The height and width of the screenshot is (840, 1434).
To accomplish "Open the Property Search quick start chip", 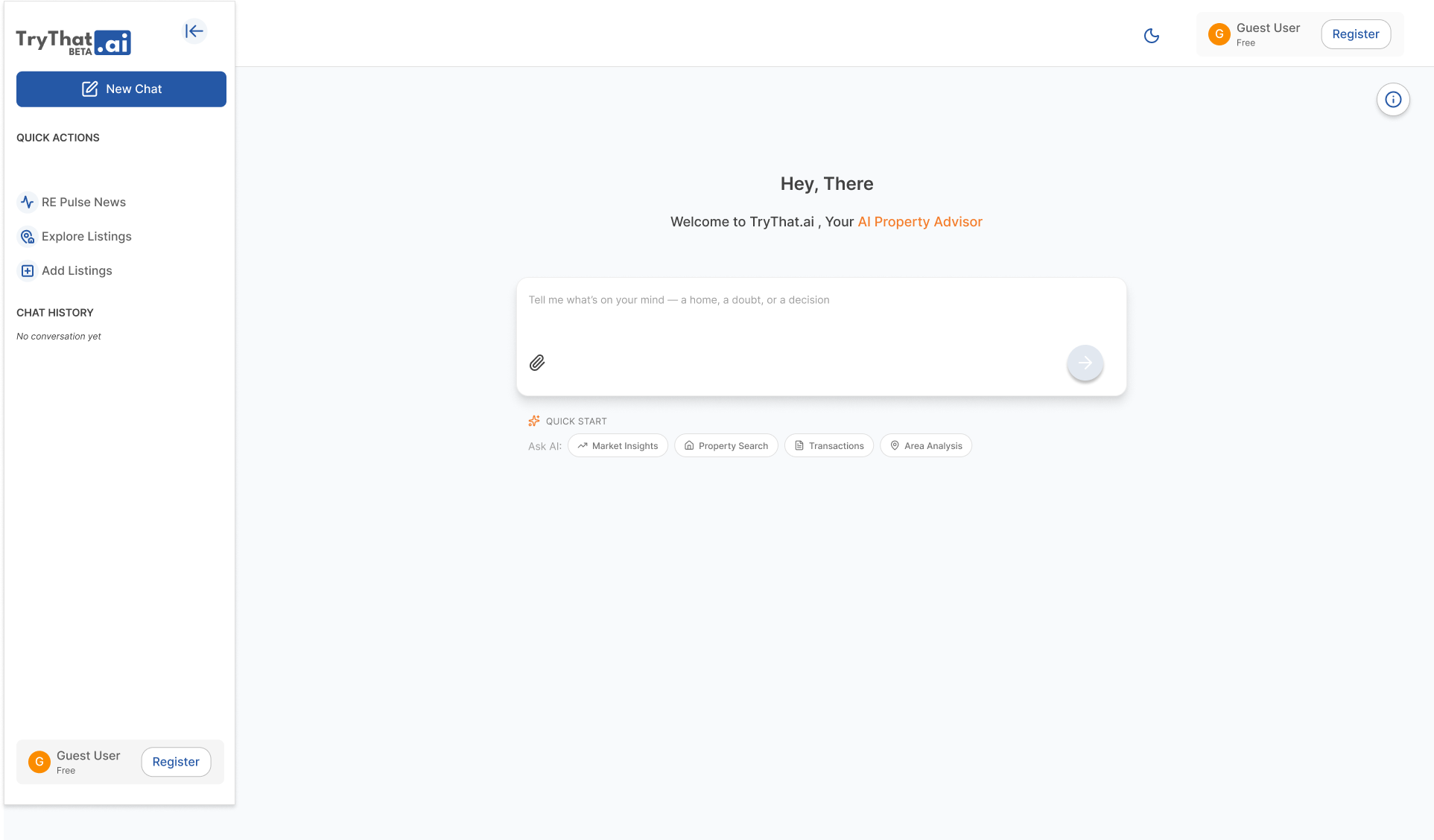I will (726, 445).
